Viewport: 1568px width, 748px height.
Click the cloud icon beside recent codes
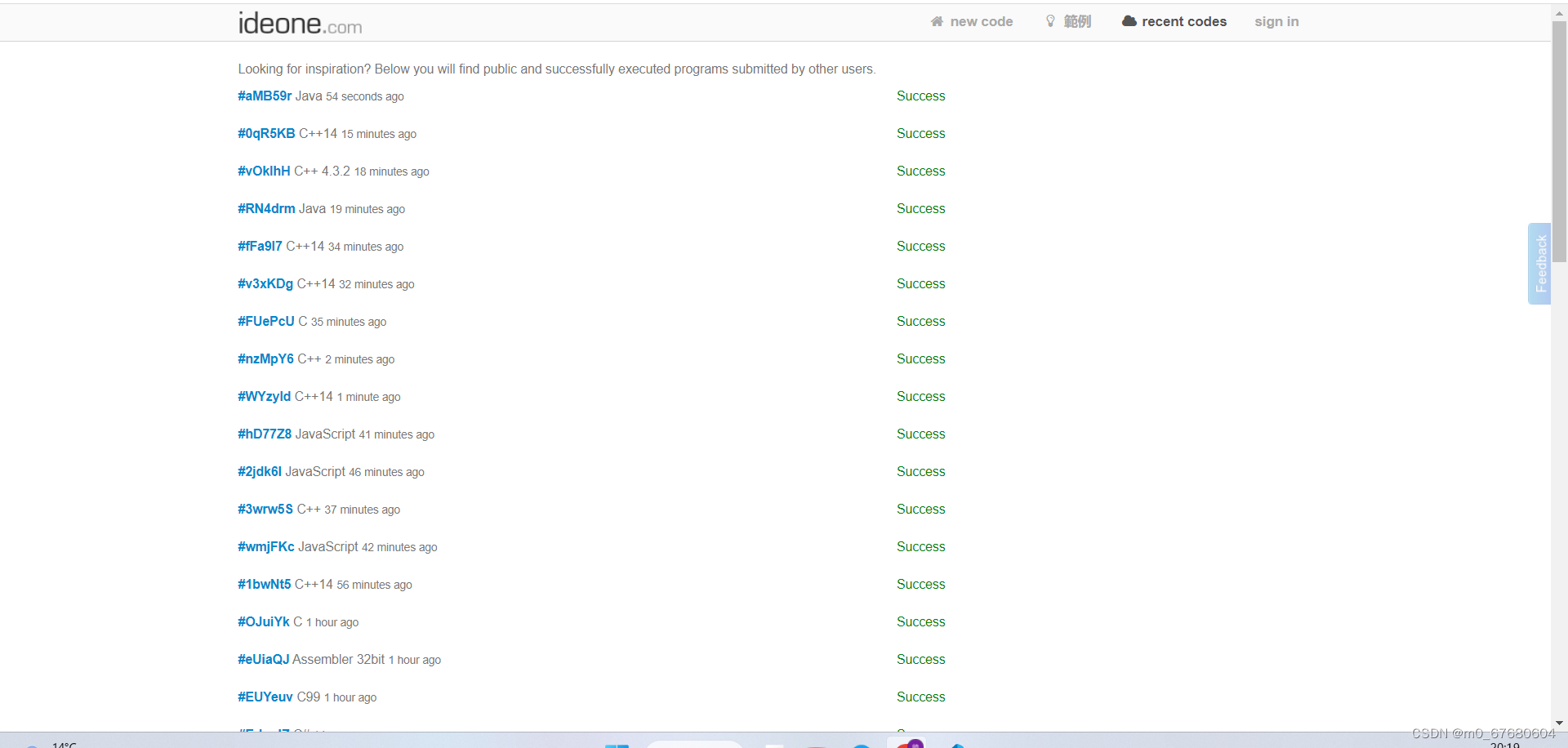(x=1129, y=21)
